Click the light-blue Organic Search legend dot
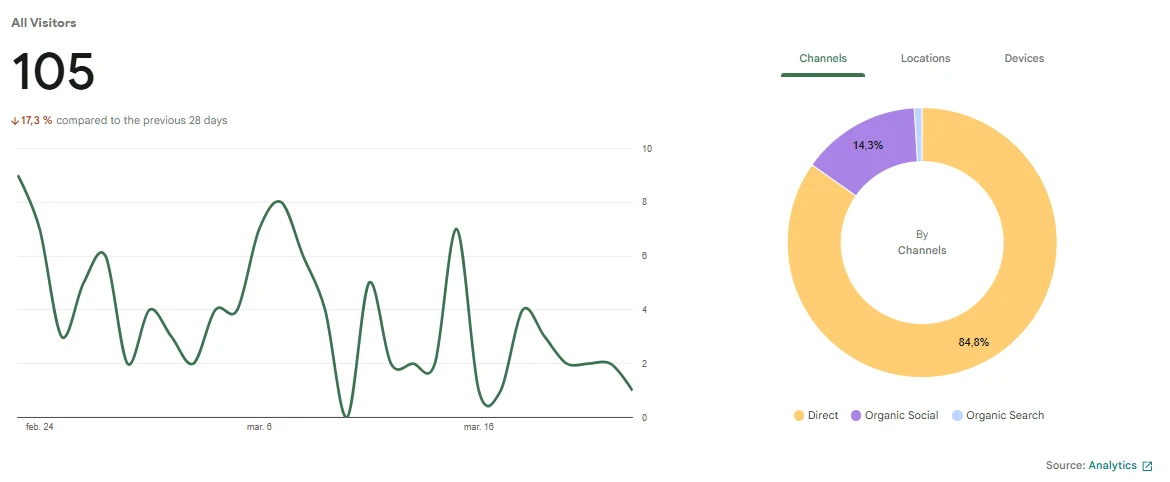1170x482 pixels. (958, 416)
